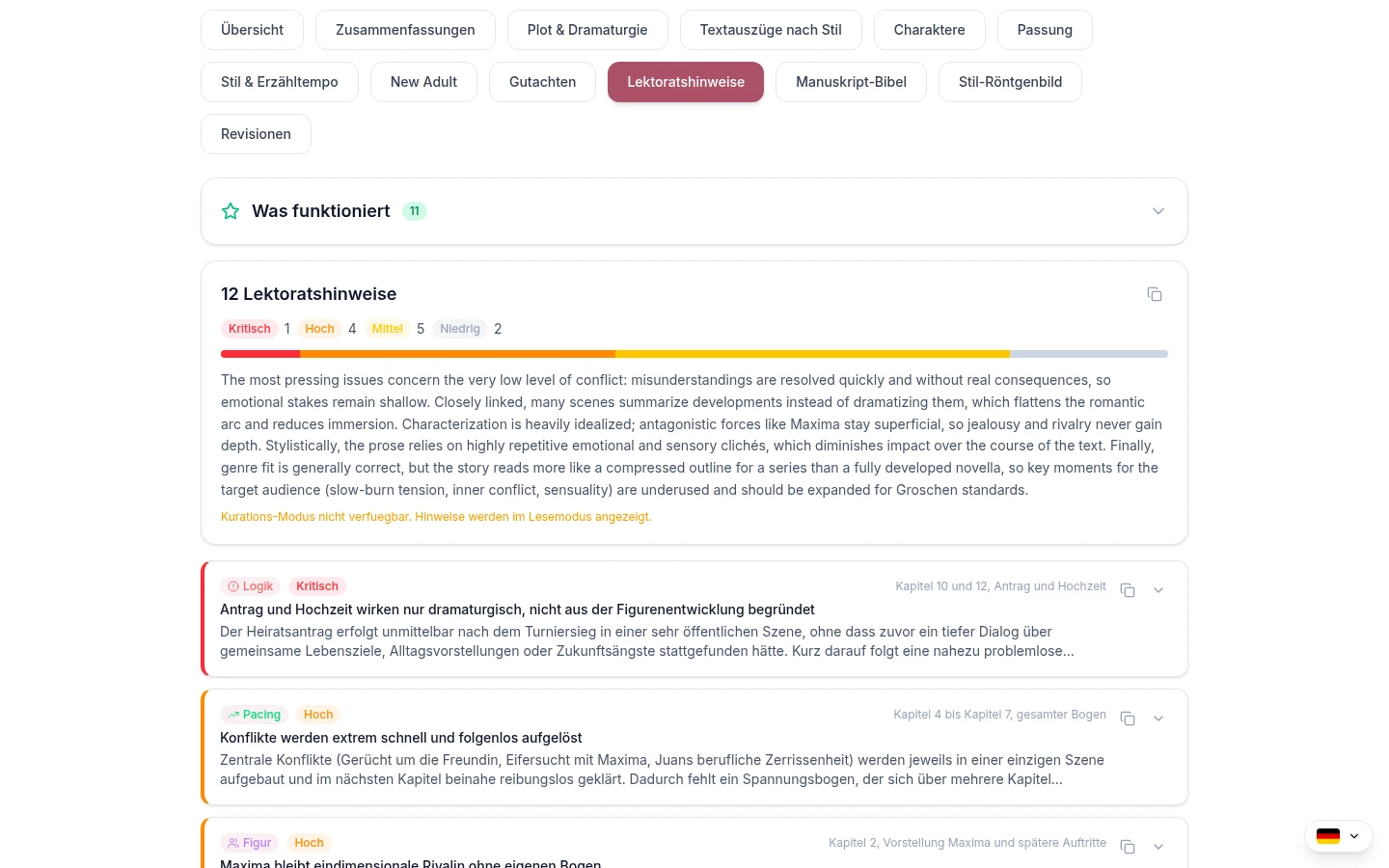Copy the 'Antrag und Hochzeit' hint

pos(1127,590)
